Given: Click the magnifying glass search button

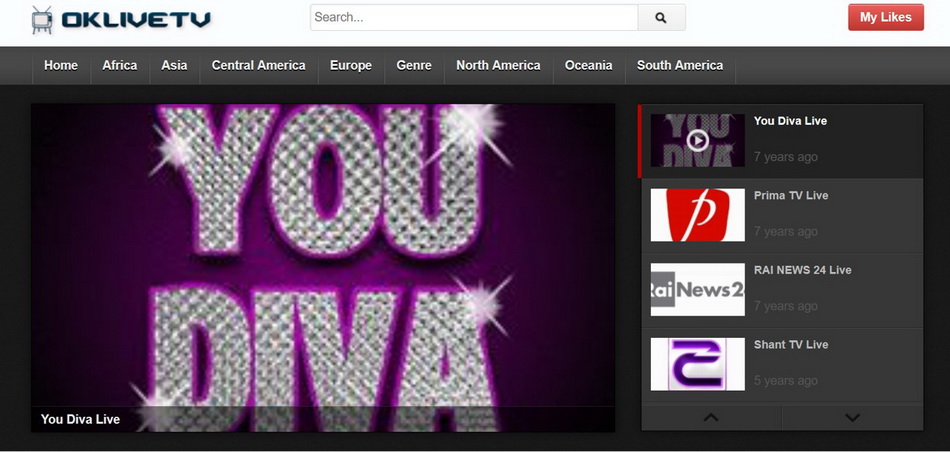Looking at the screenshot, I should coord(662,18).
